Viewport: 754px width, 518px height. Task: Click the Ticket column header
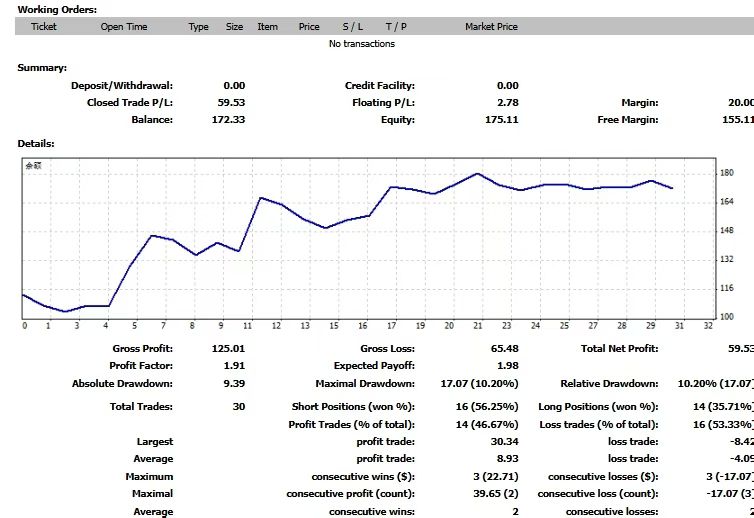click(x=44, y=27)
